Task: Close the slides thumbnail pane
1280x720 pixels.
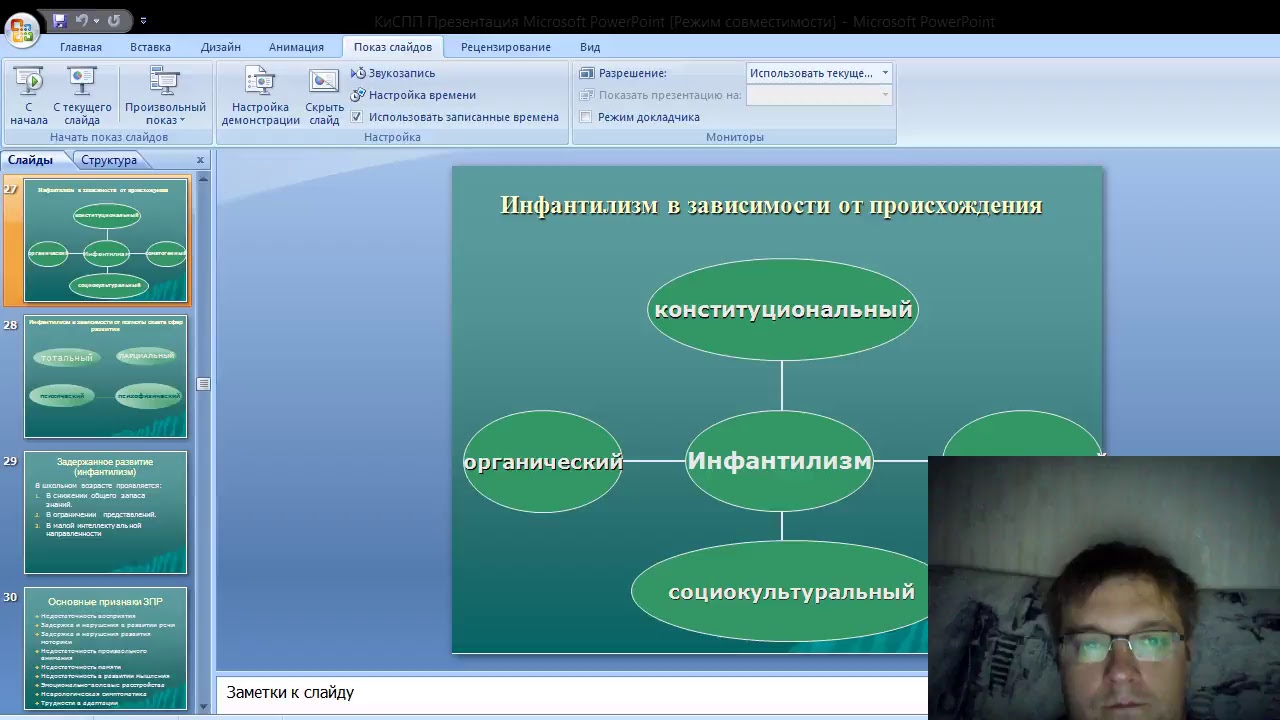Action: coord(200,160)
